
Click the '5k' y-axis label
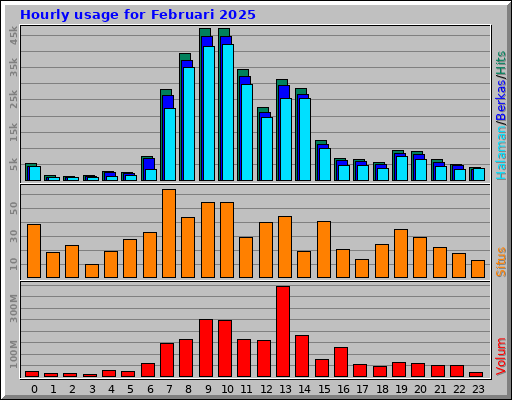[14, 164]
